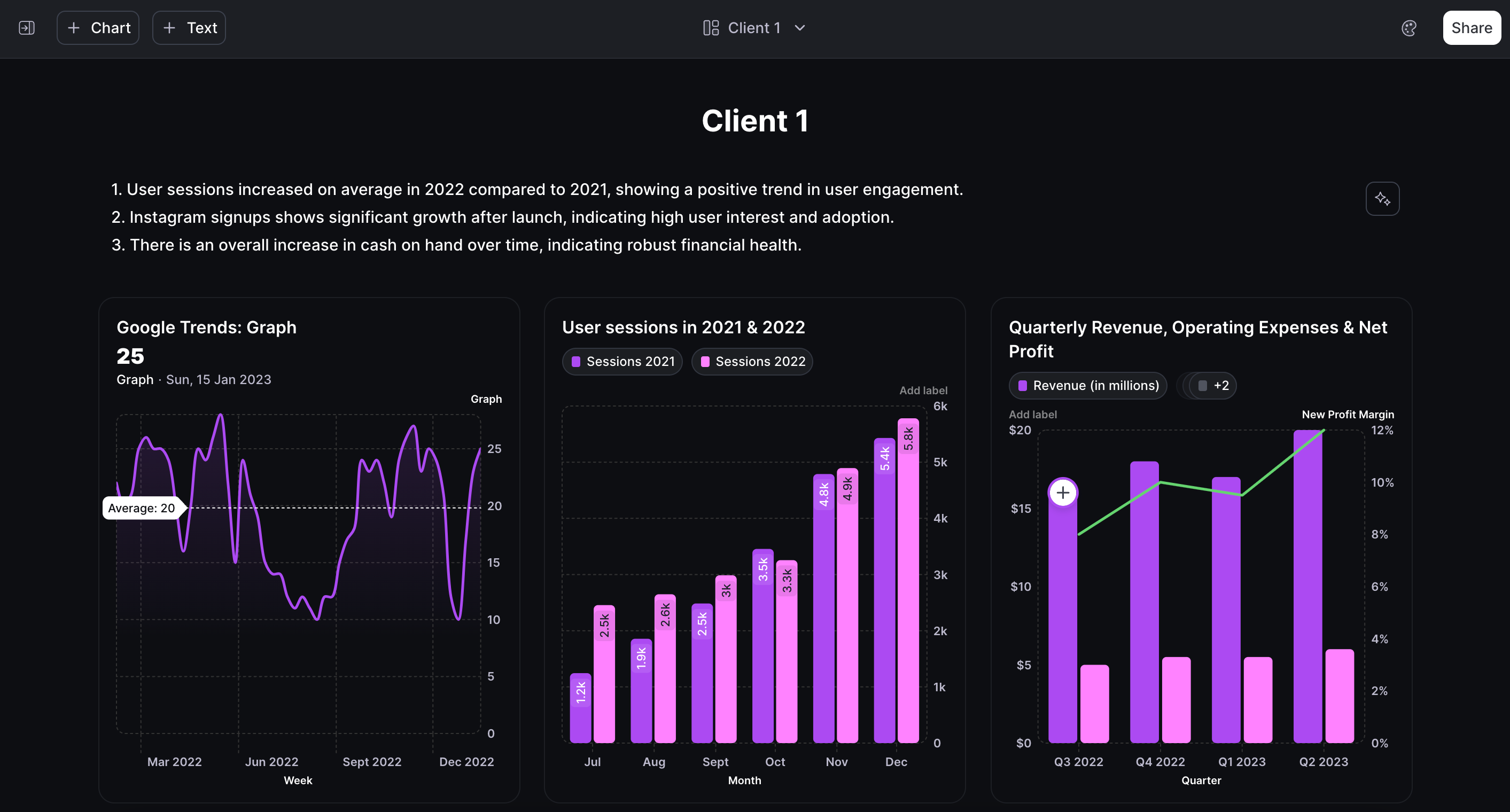Click the Client 1 page heading
Viewport: 1510px width, 812px height.
pos(755,121)
